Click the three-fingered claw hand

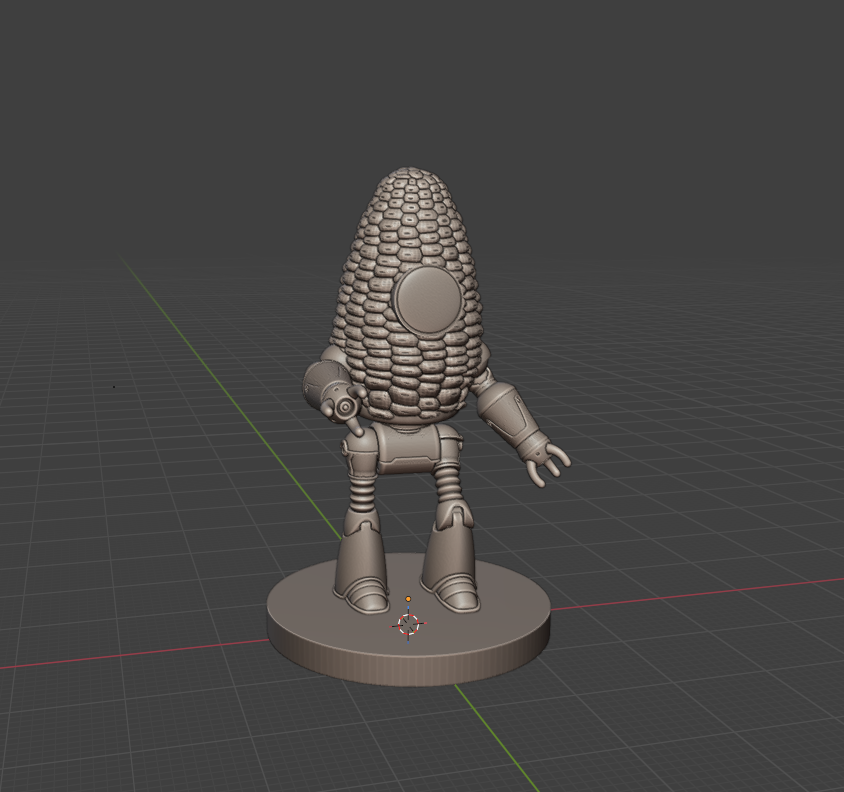coord(548,465)
